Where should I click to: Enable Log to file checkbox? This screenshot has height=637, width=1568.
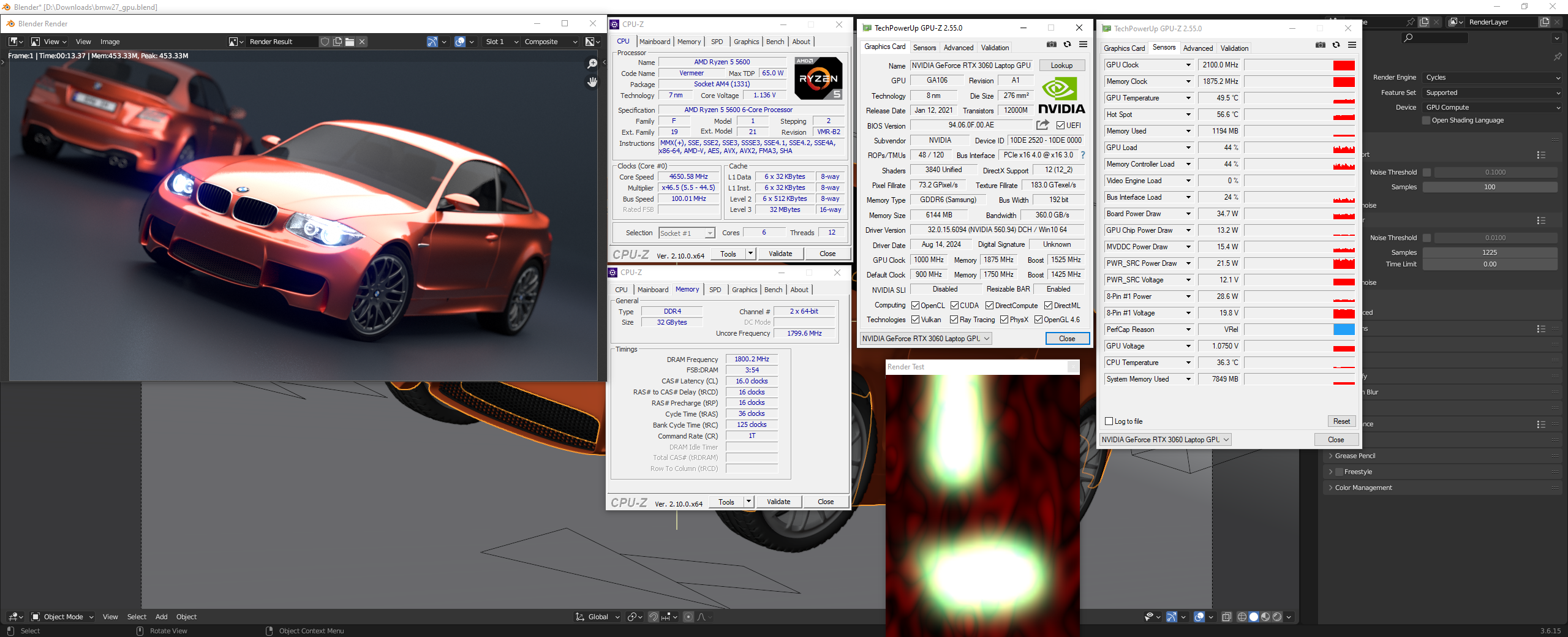tap(1109, 421)
